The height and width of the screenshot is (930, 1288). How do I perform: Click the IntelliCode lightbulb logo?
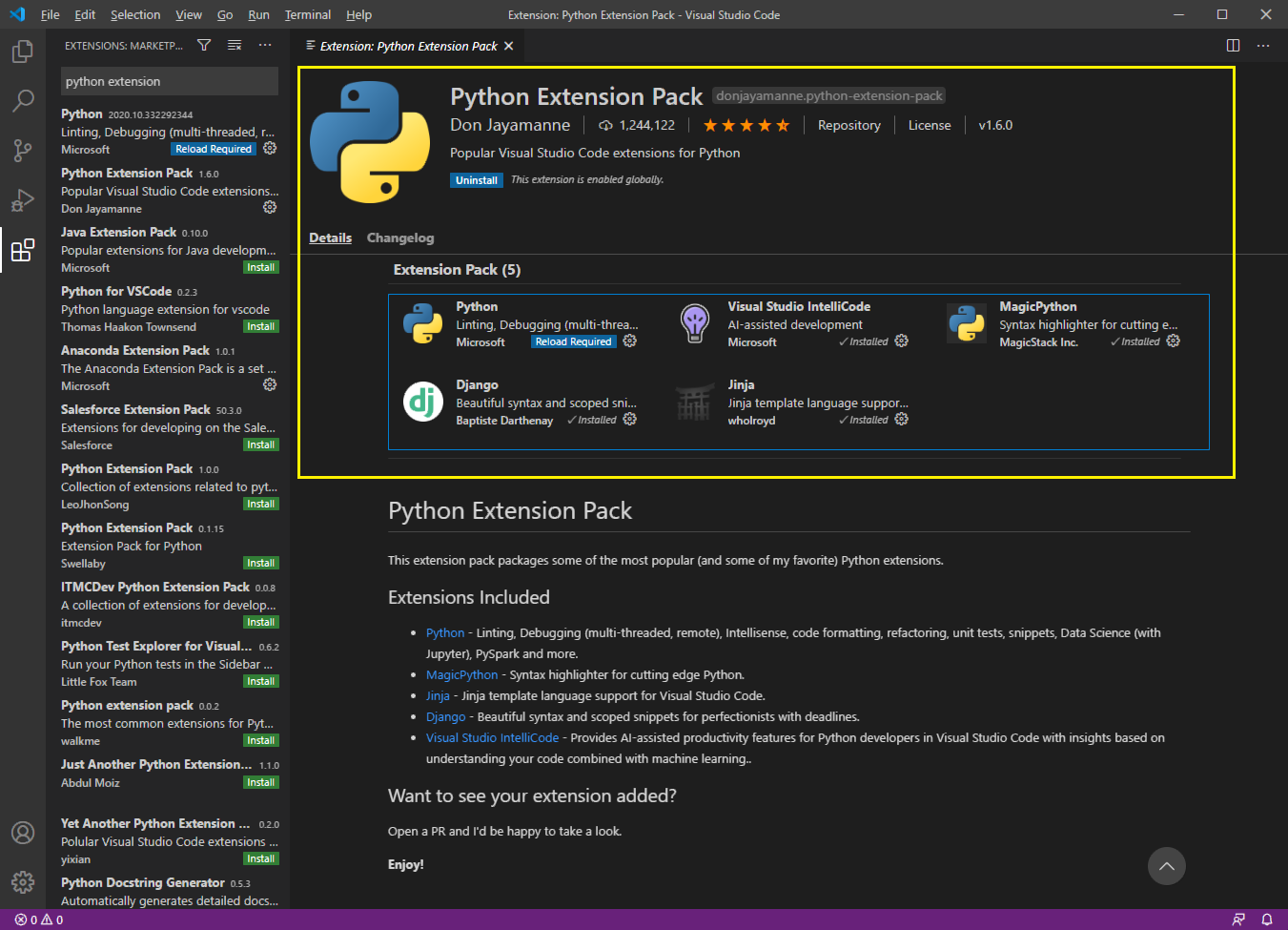pos(694,323)
